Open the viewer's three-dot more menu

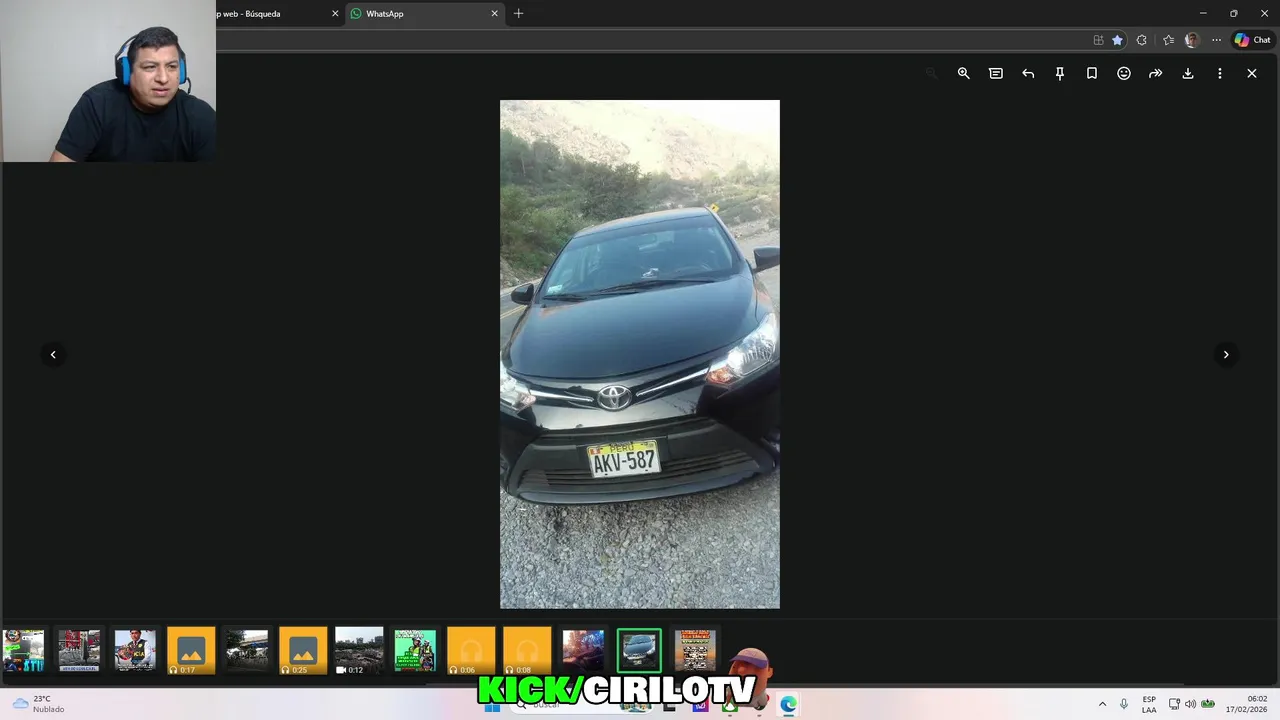coord(1220,73)
